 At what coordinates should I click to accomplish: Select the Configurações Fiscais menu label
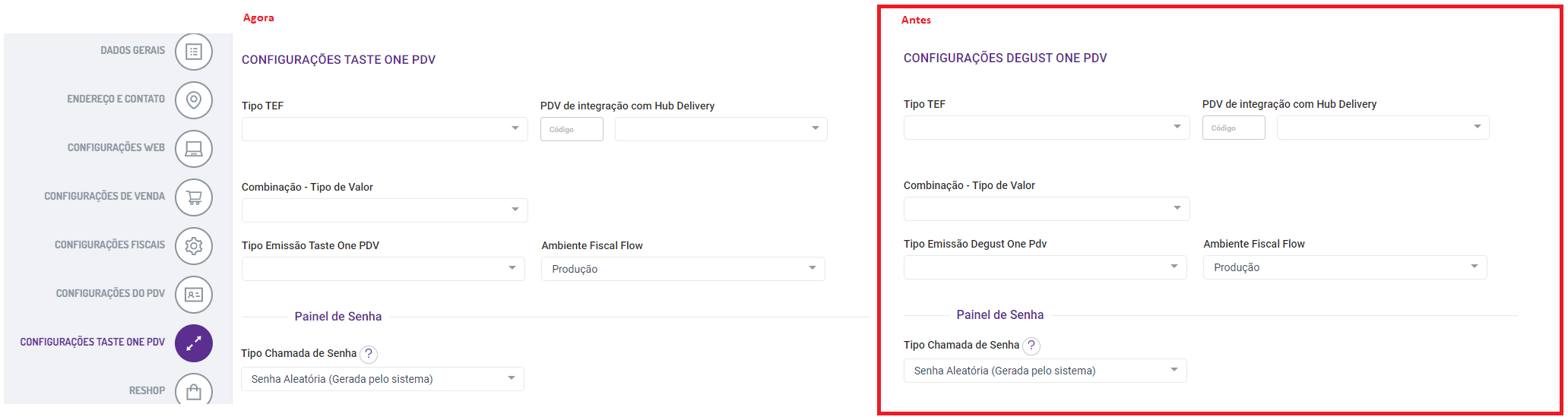(109, 245)
